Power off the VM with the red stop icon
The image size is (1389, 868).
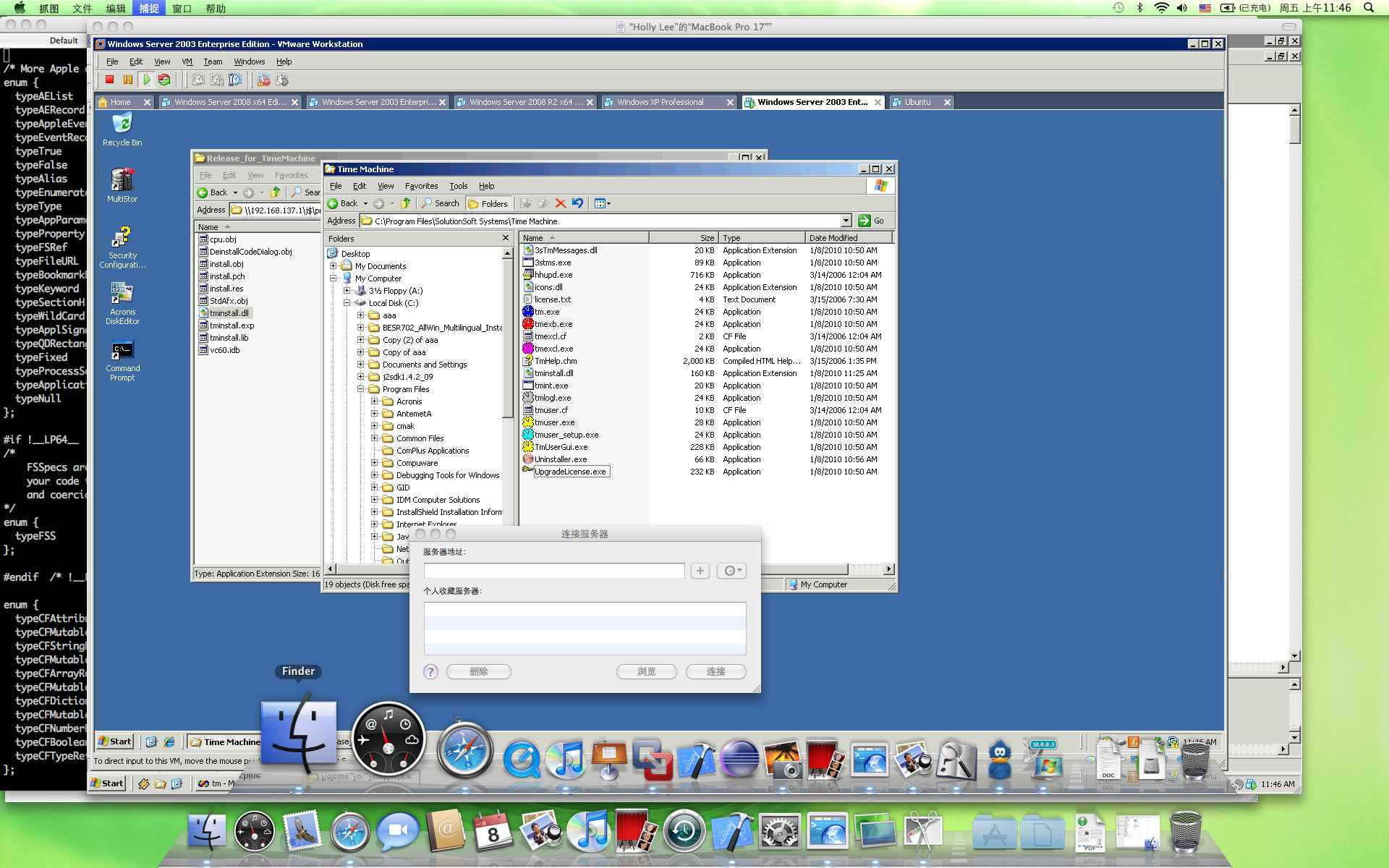click(x=109, y=80)
